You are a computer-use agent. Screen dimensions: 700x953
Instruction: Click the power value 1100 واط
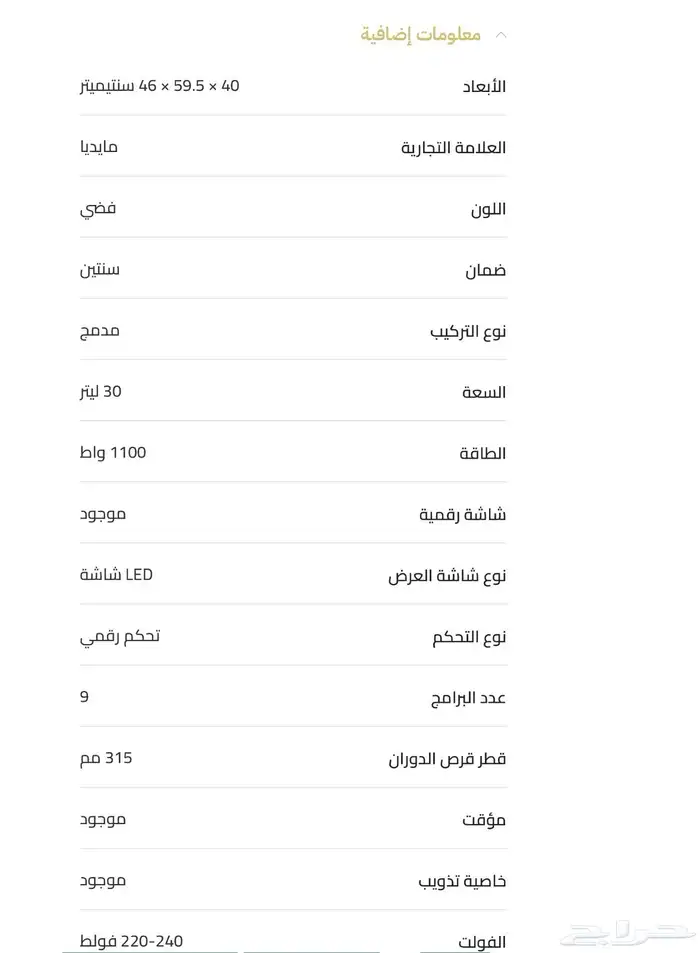tap(113, 453)
